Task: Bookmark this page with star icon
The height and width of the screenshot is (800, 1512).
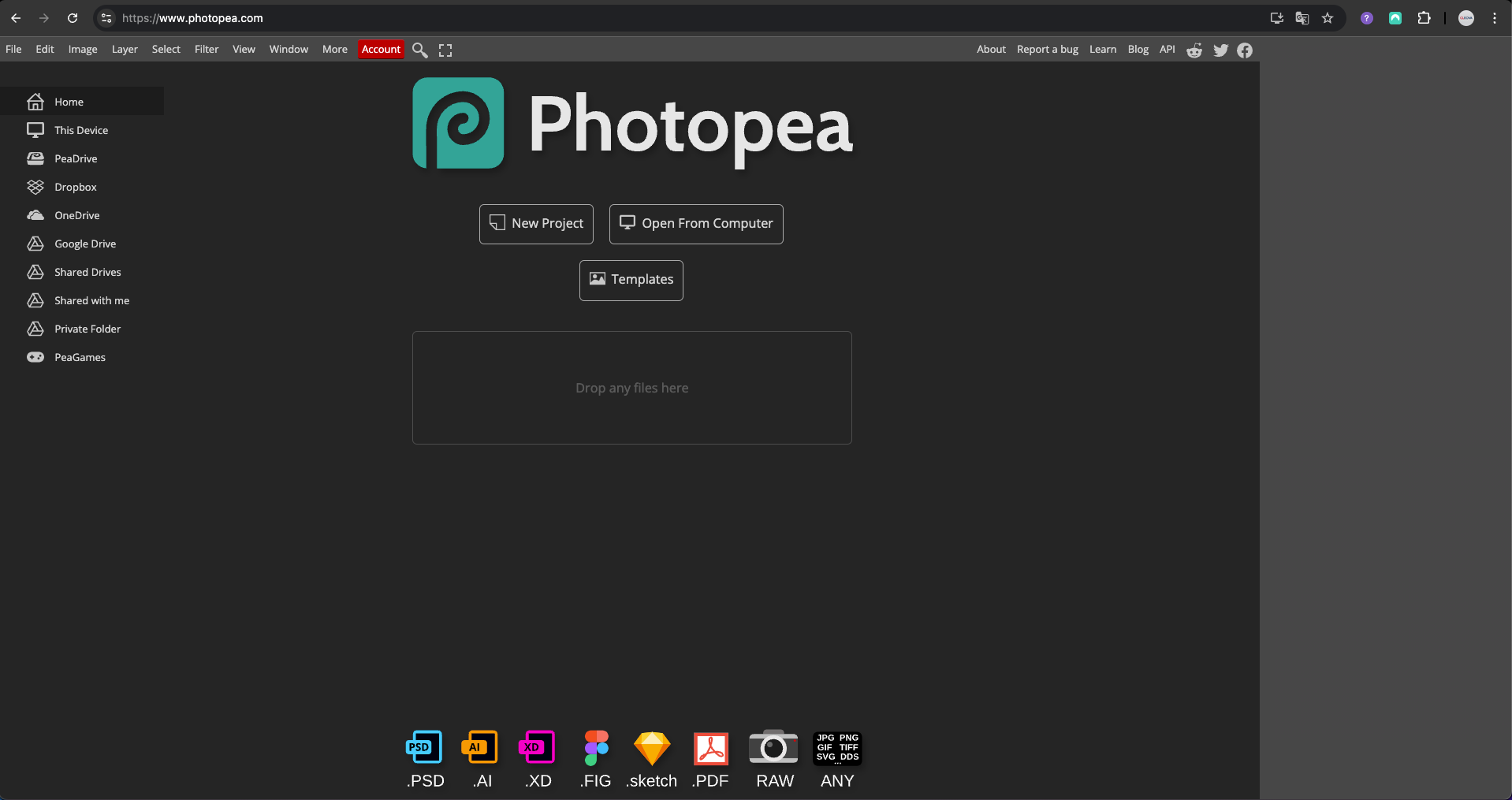Action: coord(1328,18)
